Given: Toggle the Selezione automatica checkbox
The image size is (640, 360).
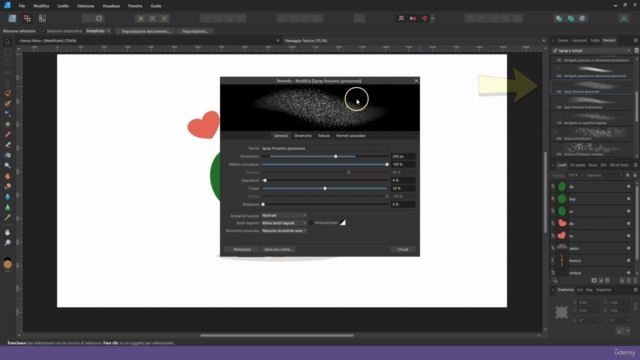Looking at the screenshot, I should 43,31.
